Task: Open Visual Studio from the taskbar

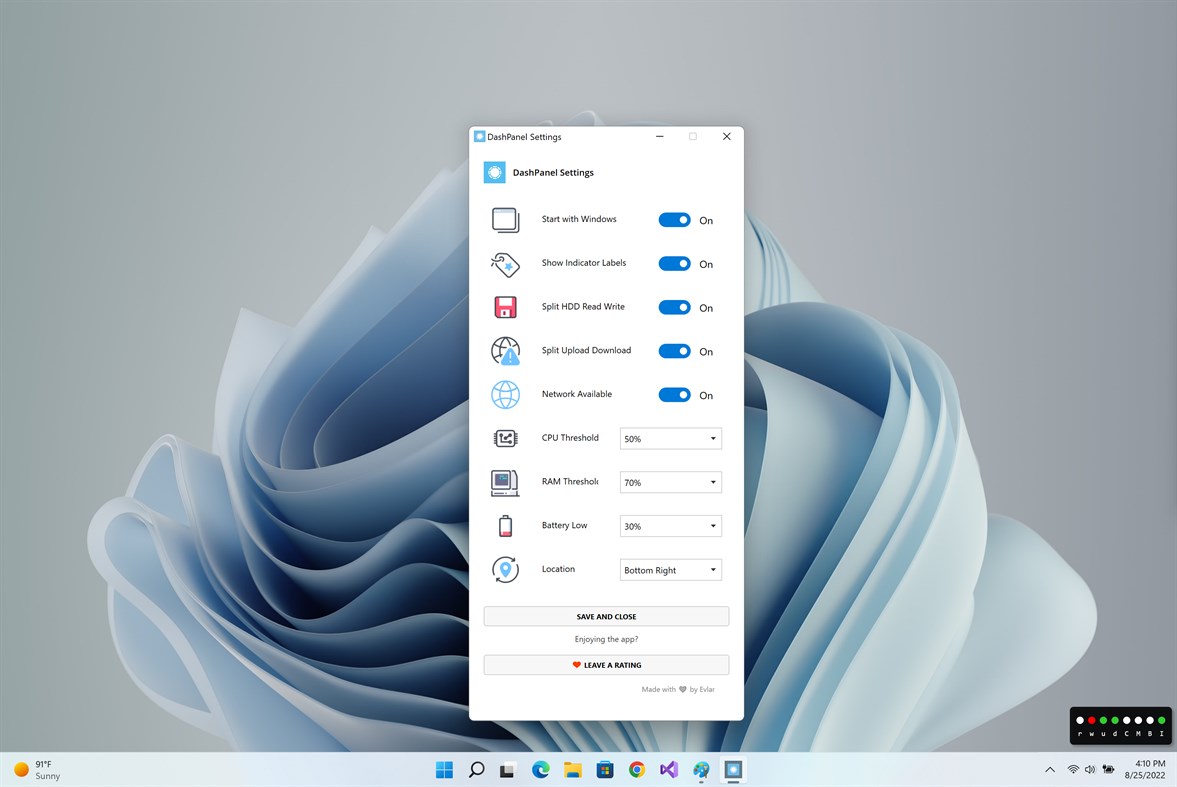Action: (x=668, y=769)
